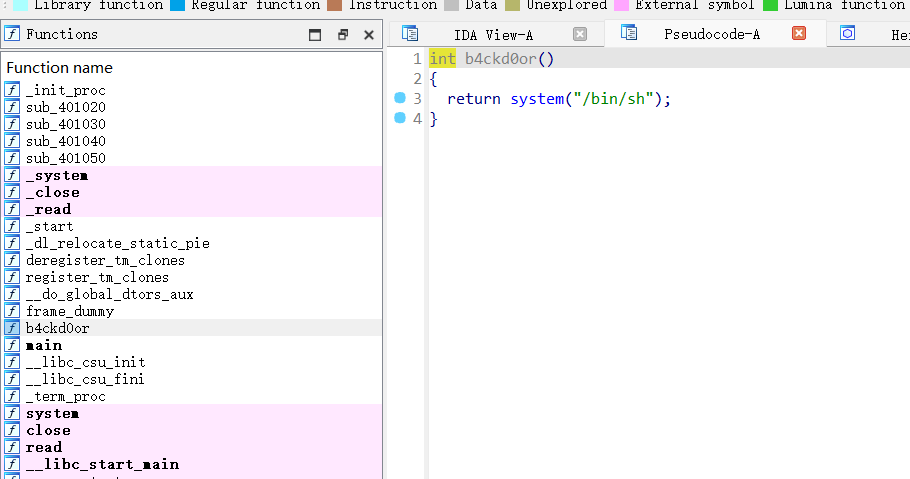Click the Function name column header

[60, 68]
